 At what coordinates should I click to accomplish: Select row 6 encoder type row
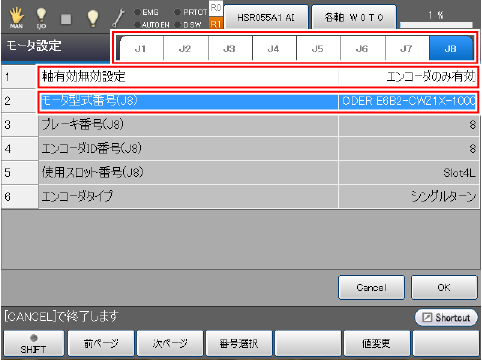pos(259,197)
